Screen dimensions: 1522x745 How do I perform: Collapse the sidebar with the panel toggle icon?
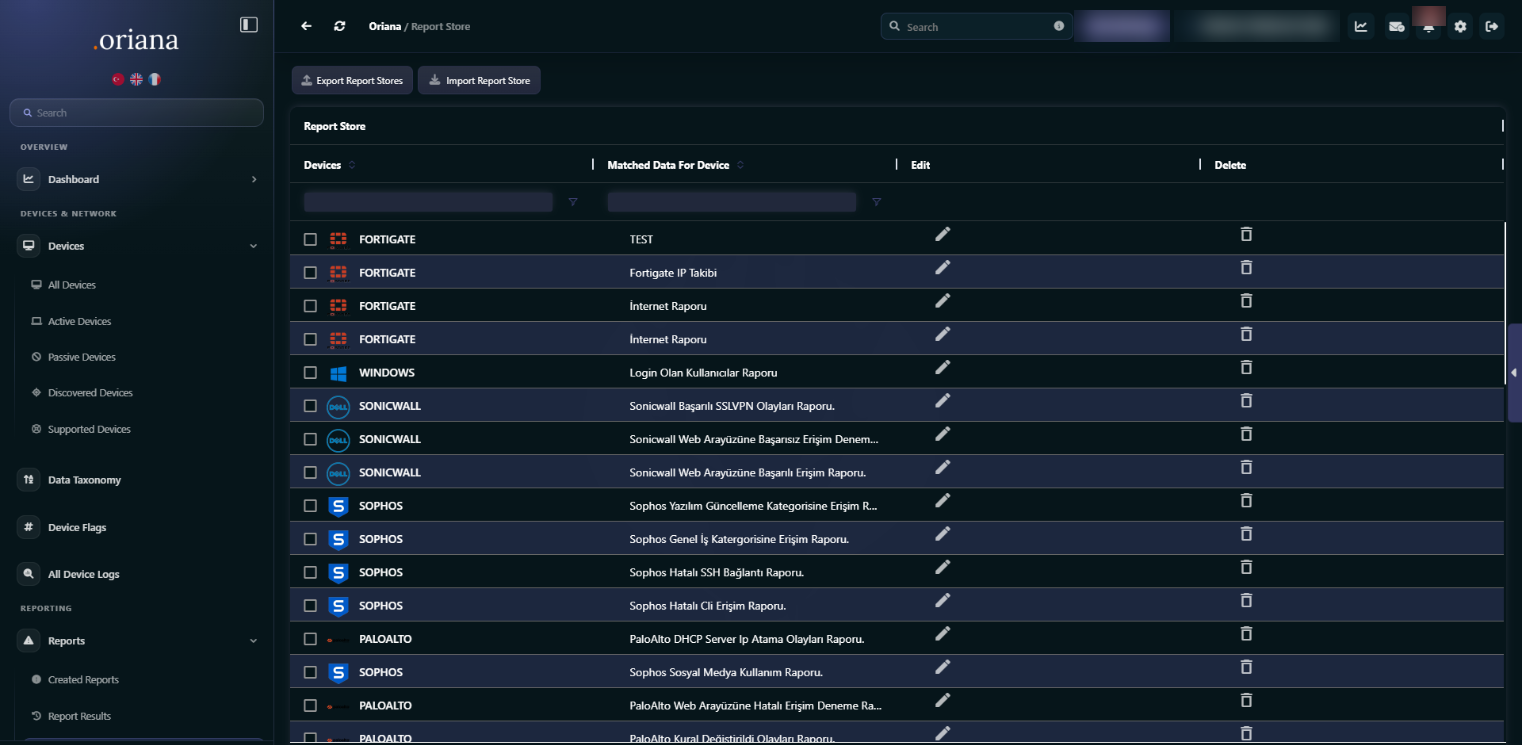click(249, 25)
